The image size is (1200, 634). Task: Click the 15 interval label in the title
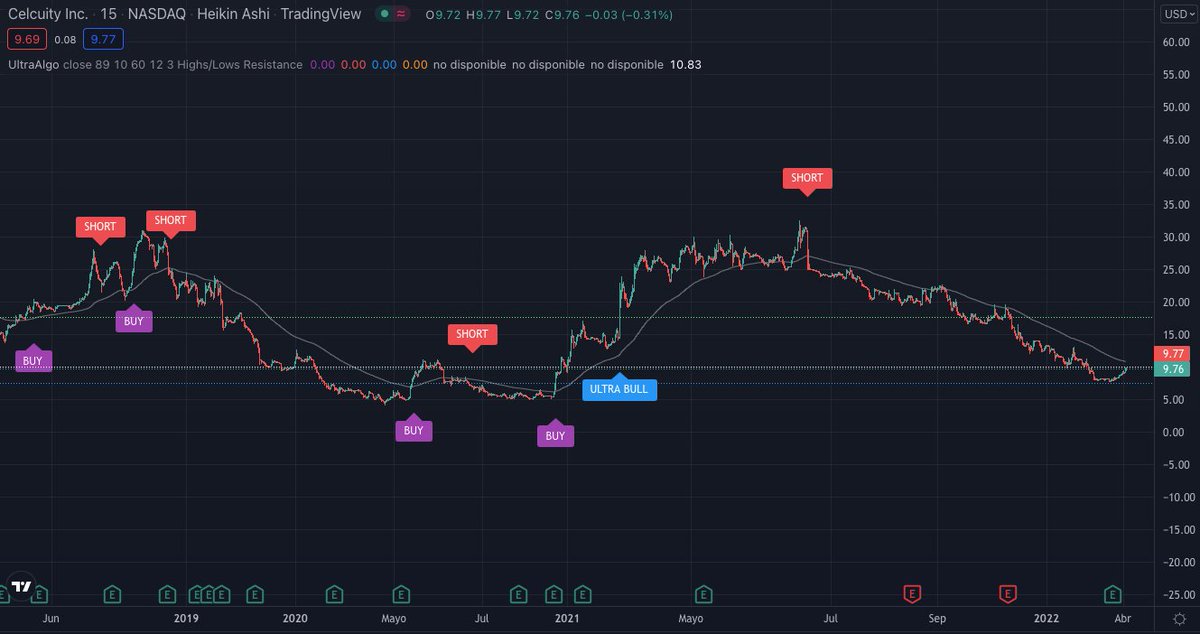(108, 15)
